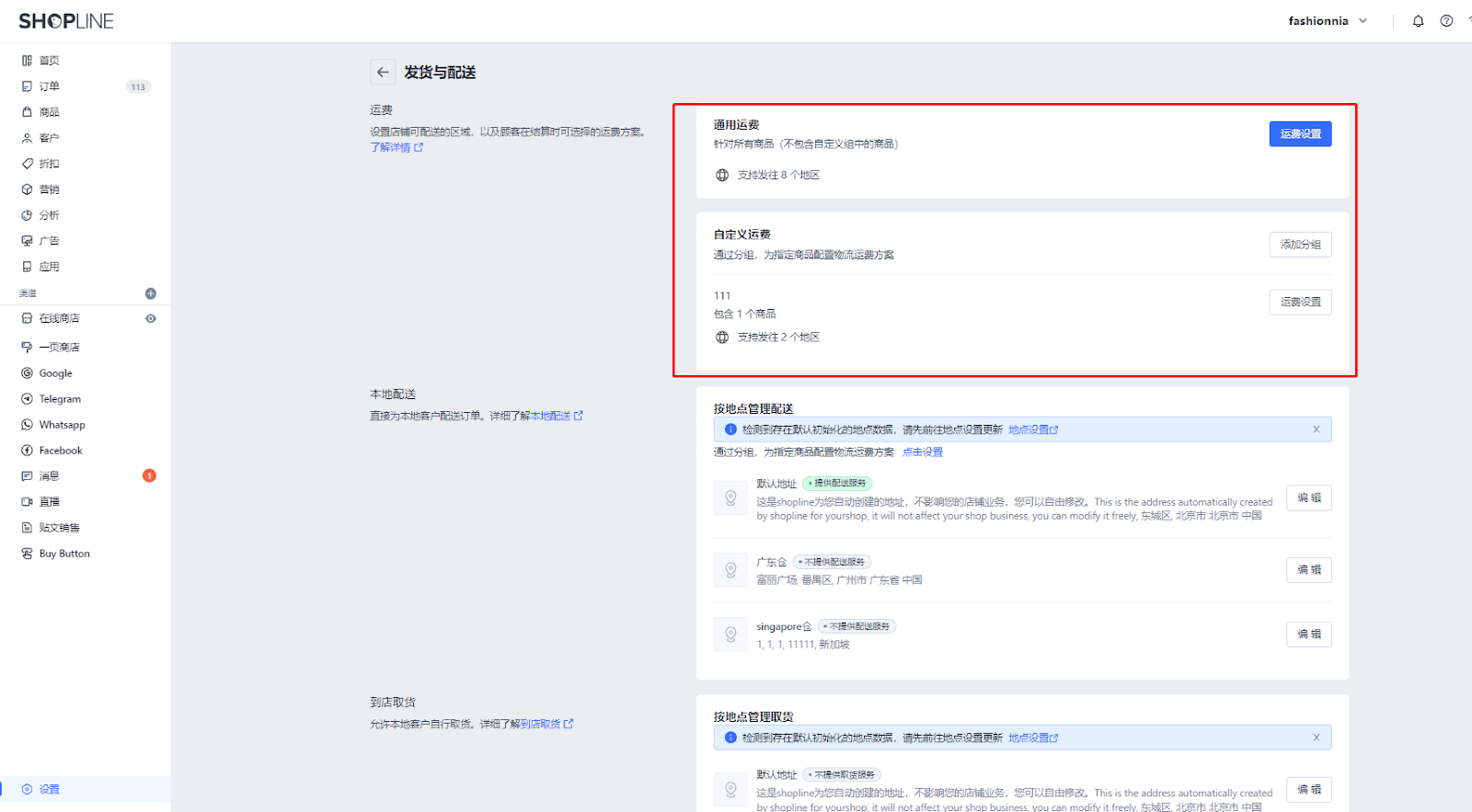The height and width of the screenshot is (812, 1472).
Task: Click the 添加分组 button
Action: pyautogui.click(x=1300, y=245)
